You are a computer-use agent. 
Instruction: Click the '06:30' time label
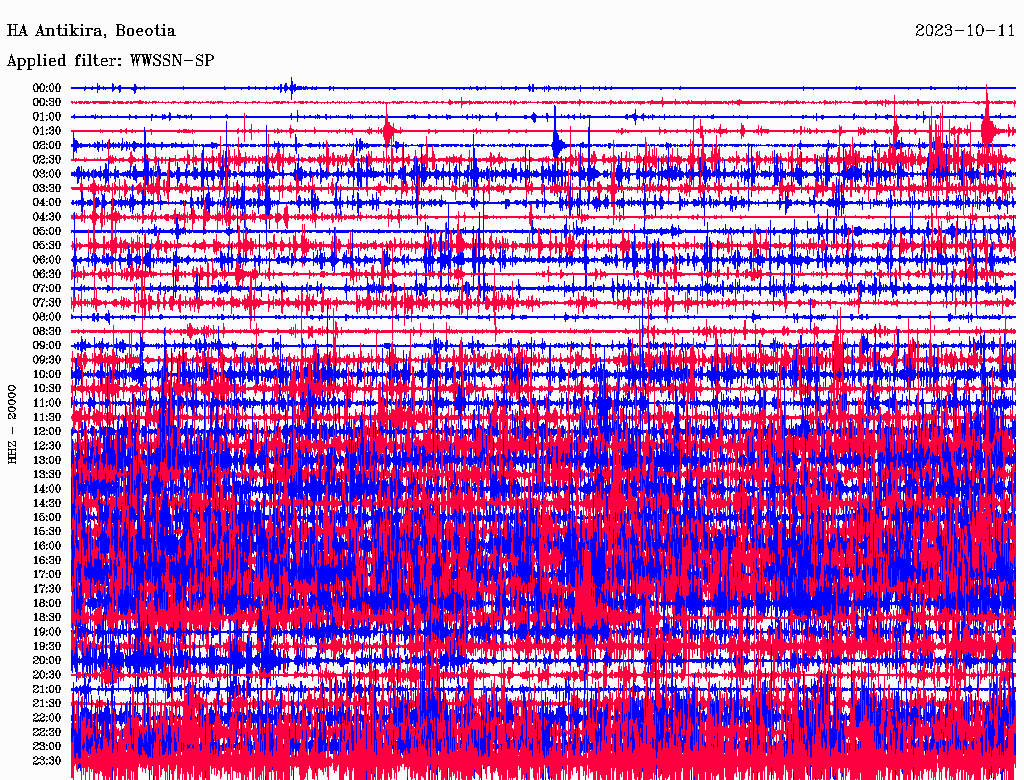click(47, 274)
